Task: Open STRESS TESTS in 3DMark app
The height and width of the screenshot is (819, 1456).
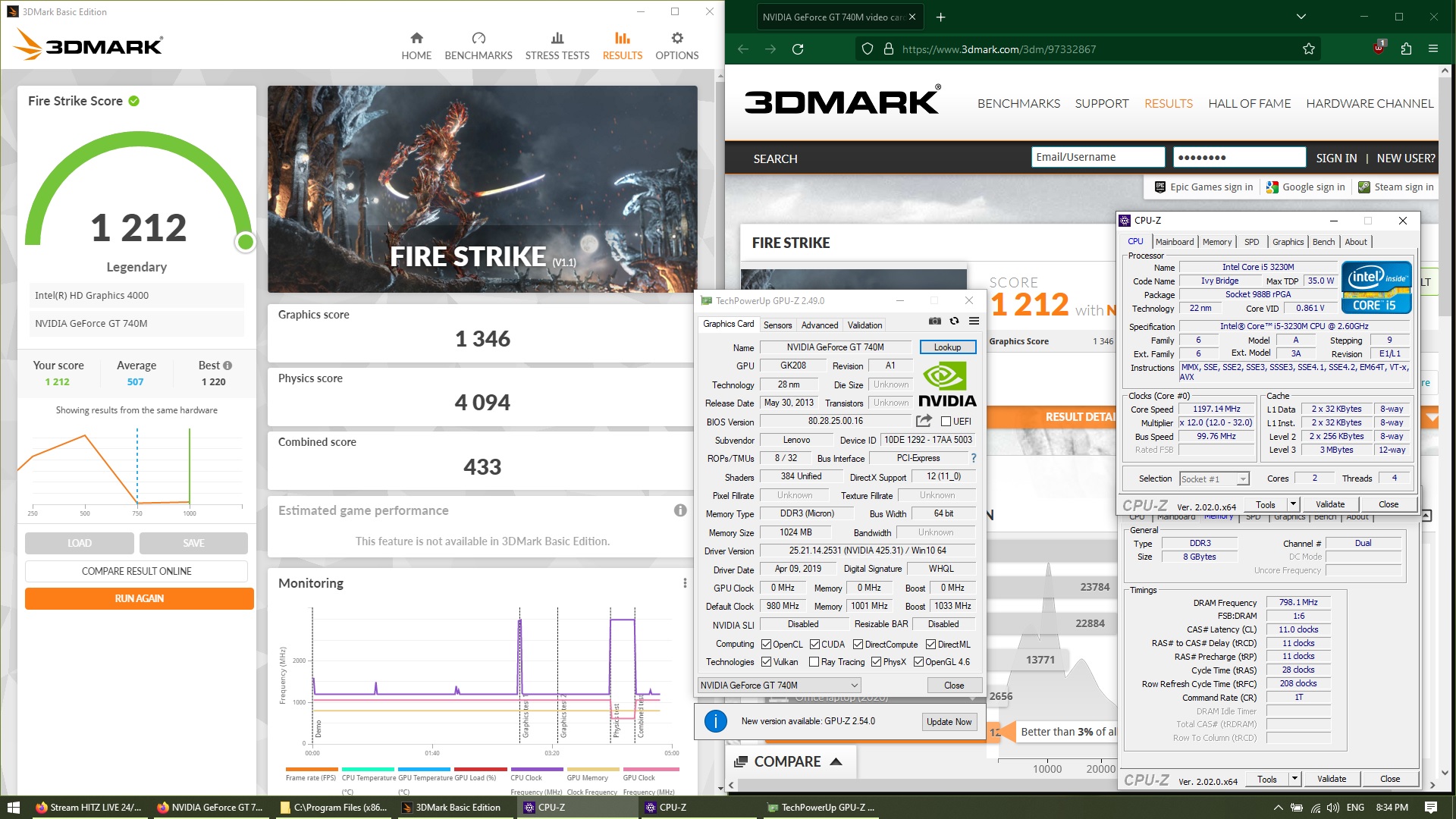Action: pyautogui.click(x=557, y=46)
